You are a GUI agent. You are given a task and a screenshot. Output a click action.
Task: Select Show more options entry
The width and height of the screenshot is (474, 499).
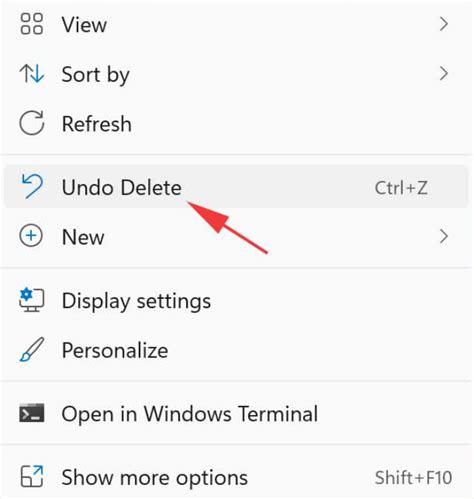pyautogui.click(x=236, y=477)
